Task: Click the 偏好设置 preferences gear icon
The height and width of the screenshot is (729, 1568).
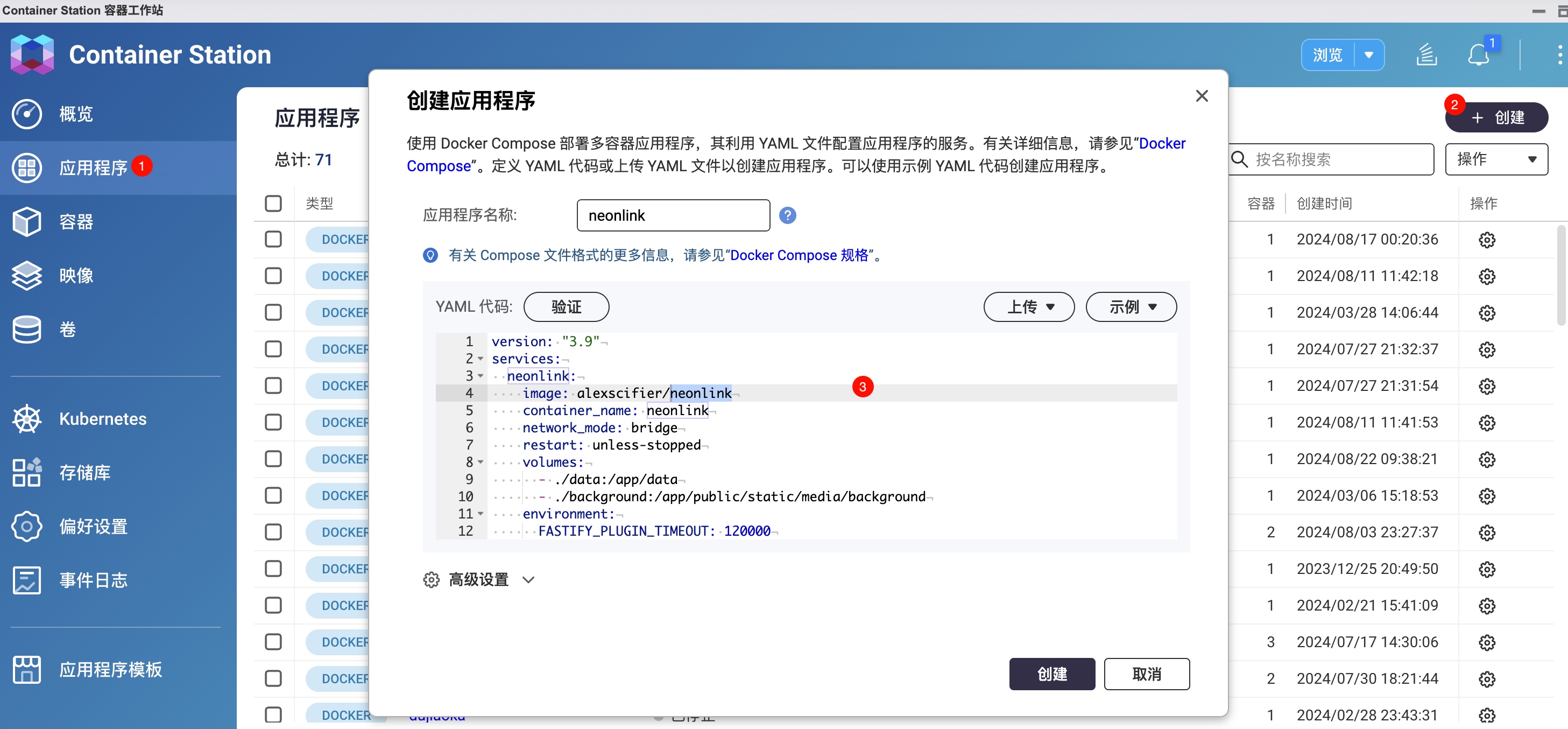Action: 27,526
